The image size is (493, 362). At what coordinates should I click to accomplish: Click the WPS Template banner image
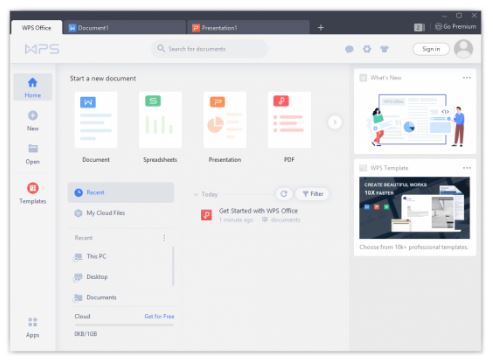coord(415,208)
